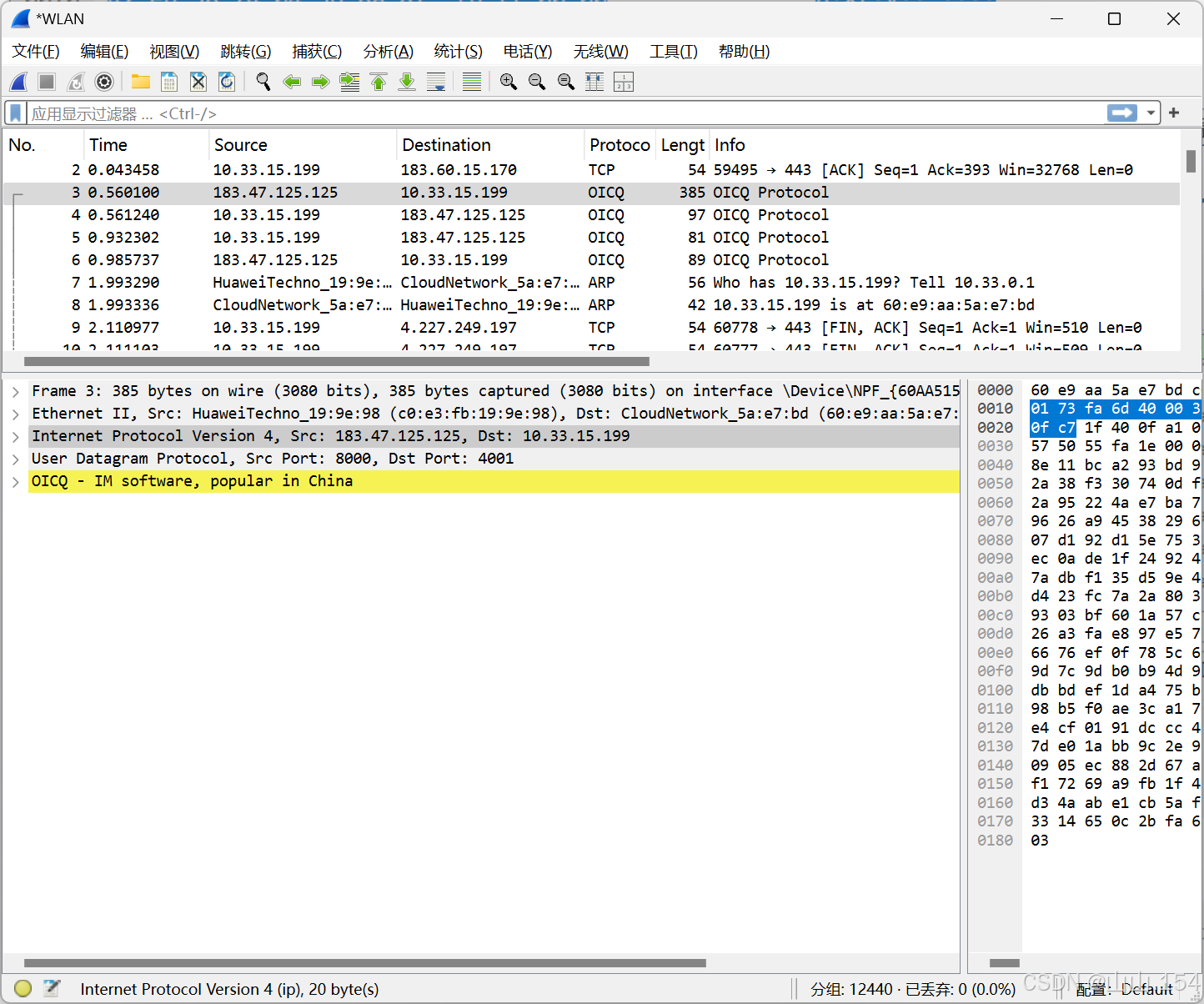
Task: Expand the Ethernet II layer
Action: pos(15,414)
